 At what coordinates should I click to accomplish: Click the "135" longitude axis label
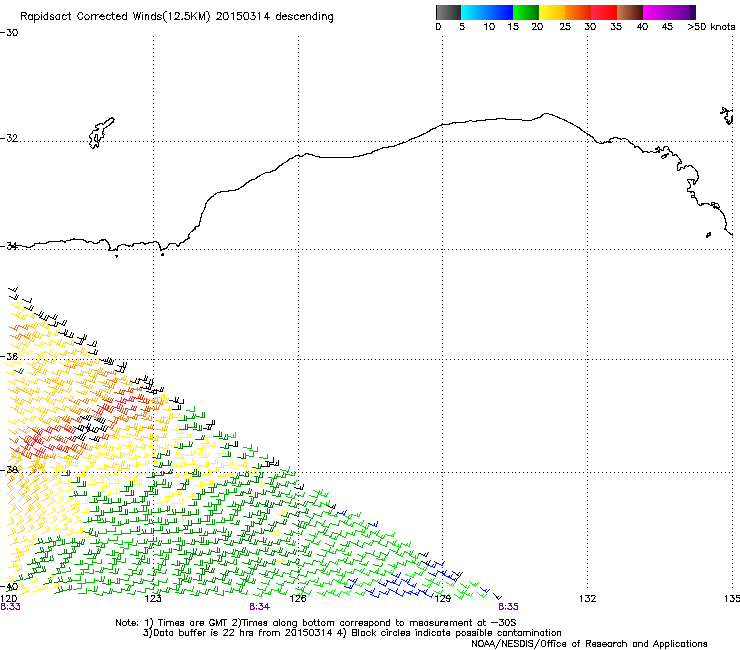tap(732, 599)
